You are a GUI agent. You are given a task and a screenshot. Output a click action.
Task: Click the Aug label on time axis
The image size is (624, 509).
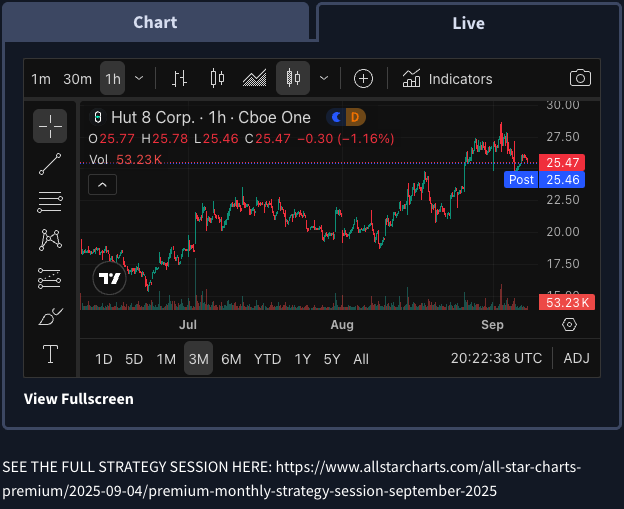(x=342, y=325)
